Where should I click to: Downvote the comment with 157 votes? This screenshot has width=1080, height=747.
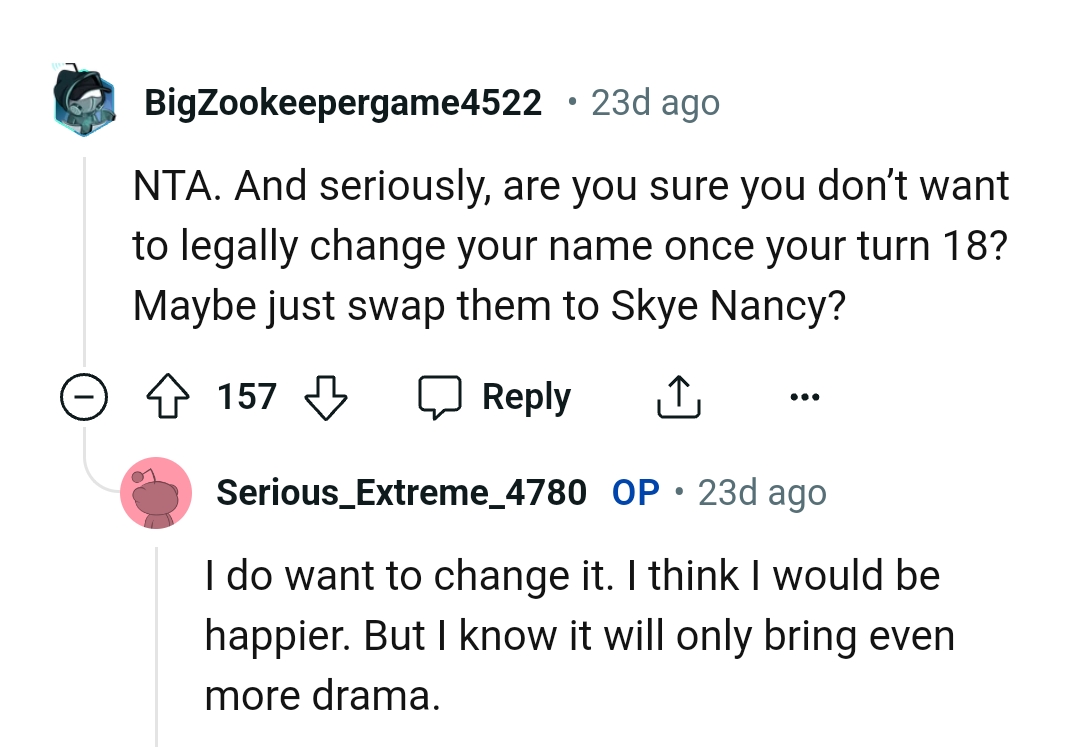point(325,398)
